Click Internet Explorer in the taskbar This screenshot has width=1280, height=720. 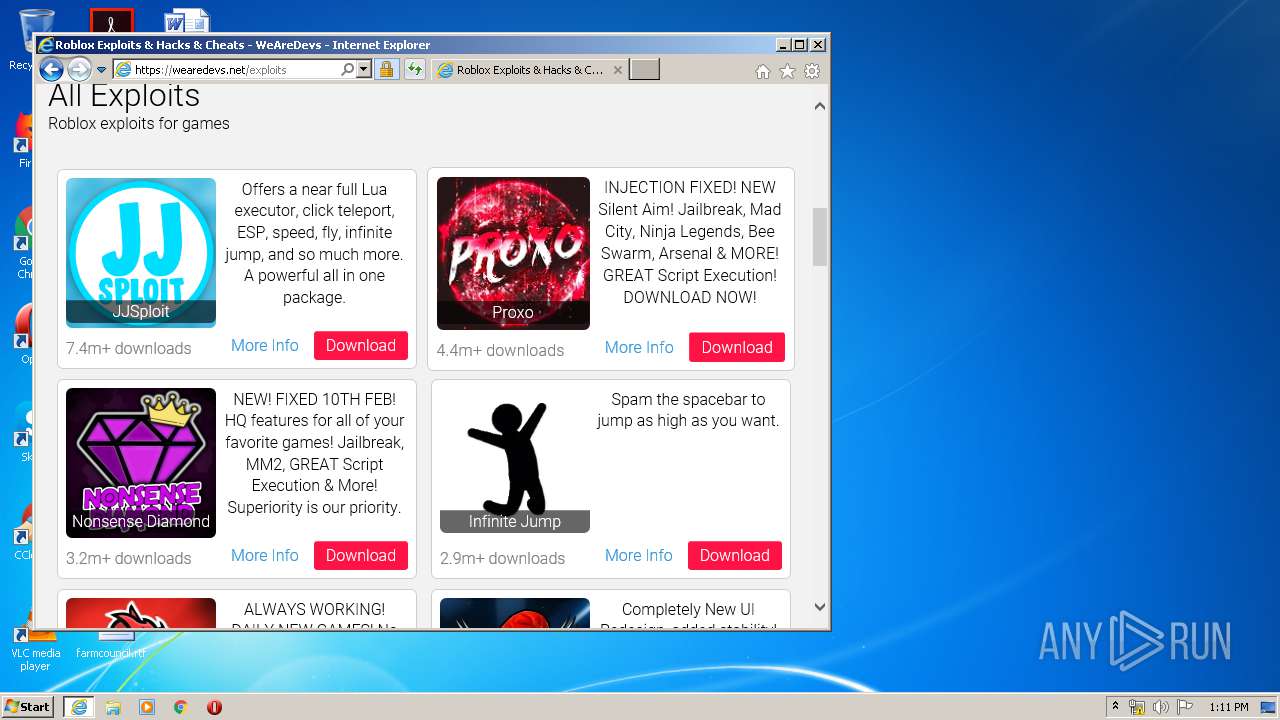[79, 707]
